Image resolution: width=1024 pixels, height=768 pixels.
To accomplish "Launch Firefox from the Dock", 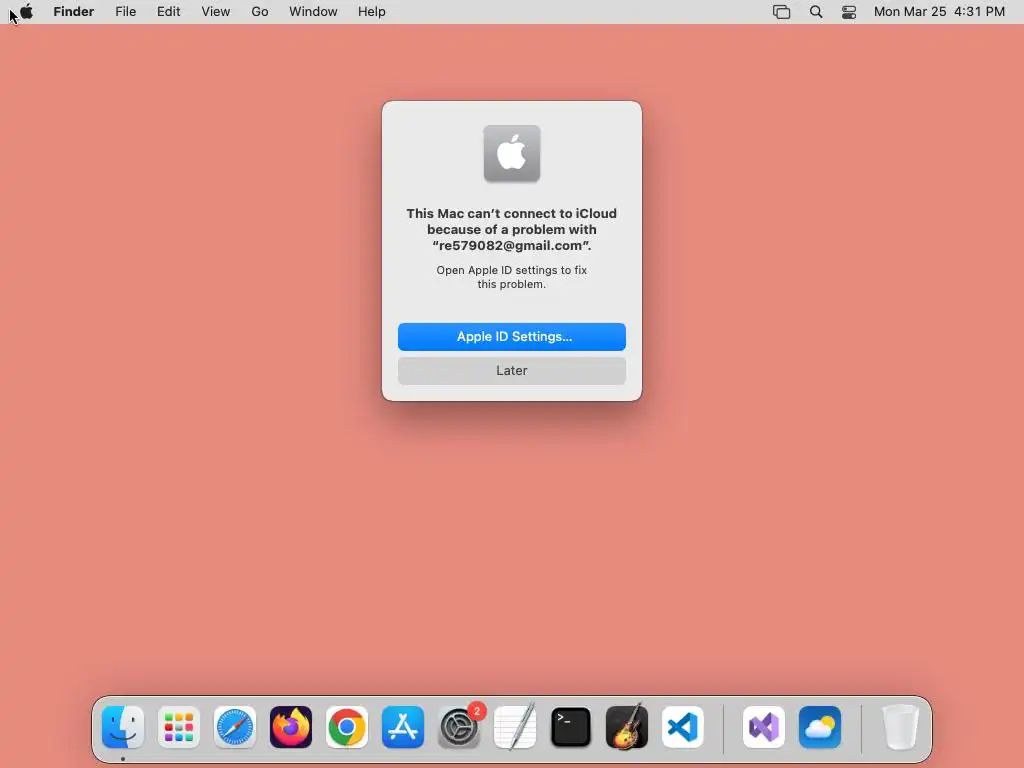I will 291,727.
